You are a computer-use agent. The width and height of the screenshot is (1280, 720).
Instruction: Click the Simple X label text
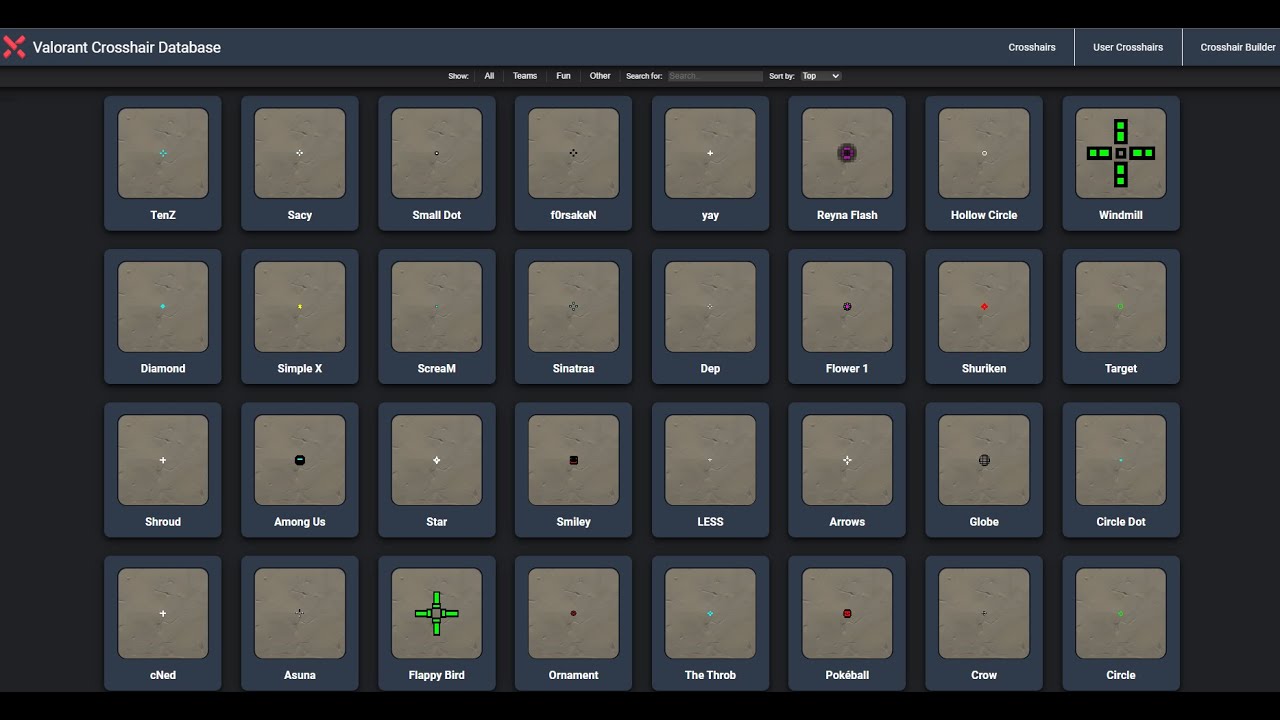point(300,368)
